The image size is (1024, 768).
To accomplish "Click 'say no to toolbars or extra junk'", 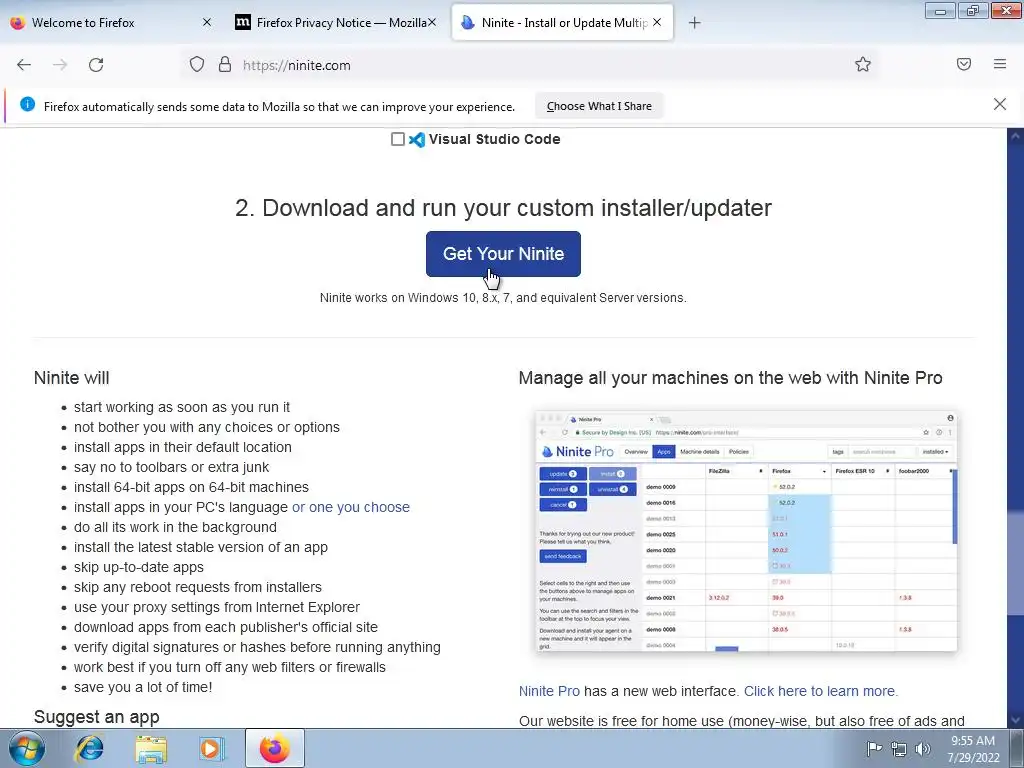I will [171, 468].
